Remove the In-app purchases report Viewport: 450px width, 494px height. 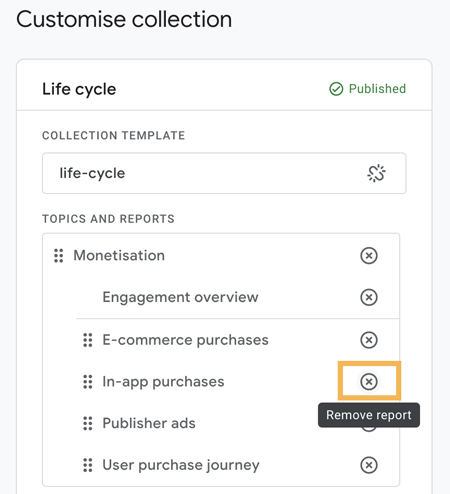pyautogui.click(x=369, y=381)
